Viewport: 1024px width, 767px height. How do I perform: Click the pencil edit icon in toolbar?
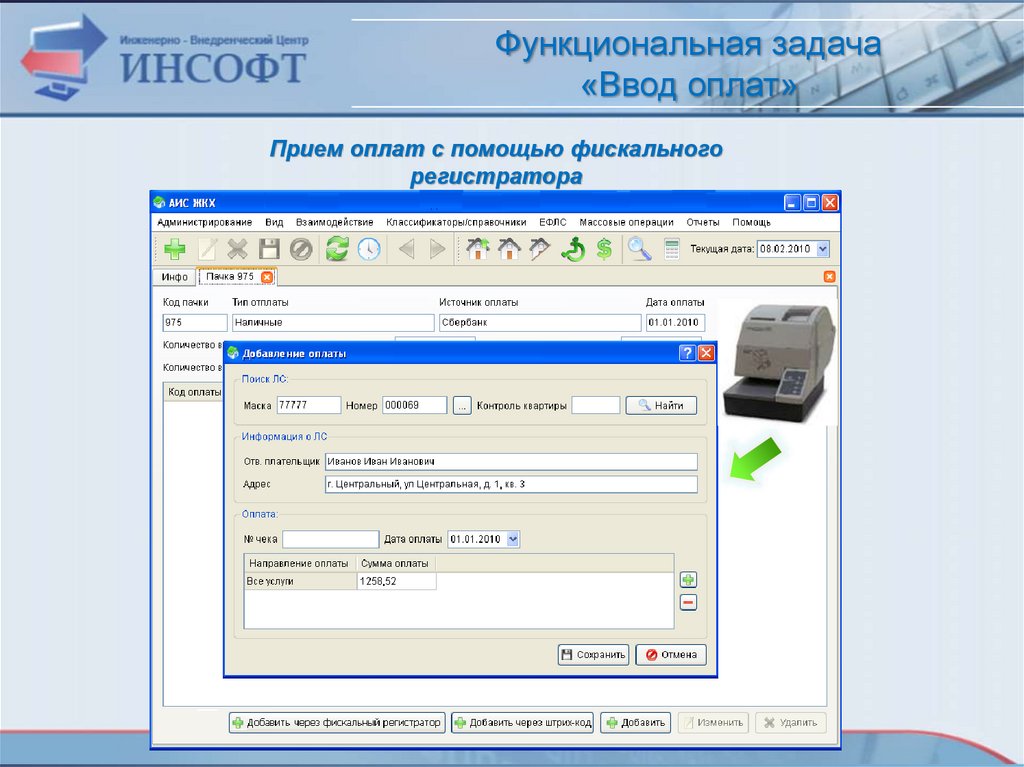pos(208,250)
